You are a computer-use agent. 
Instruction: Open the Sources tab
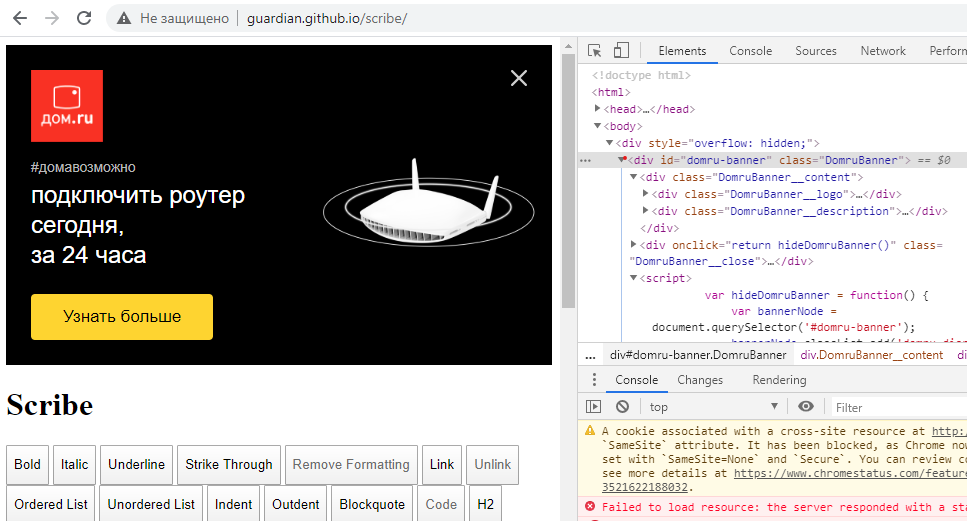[816, 51]
